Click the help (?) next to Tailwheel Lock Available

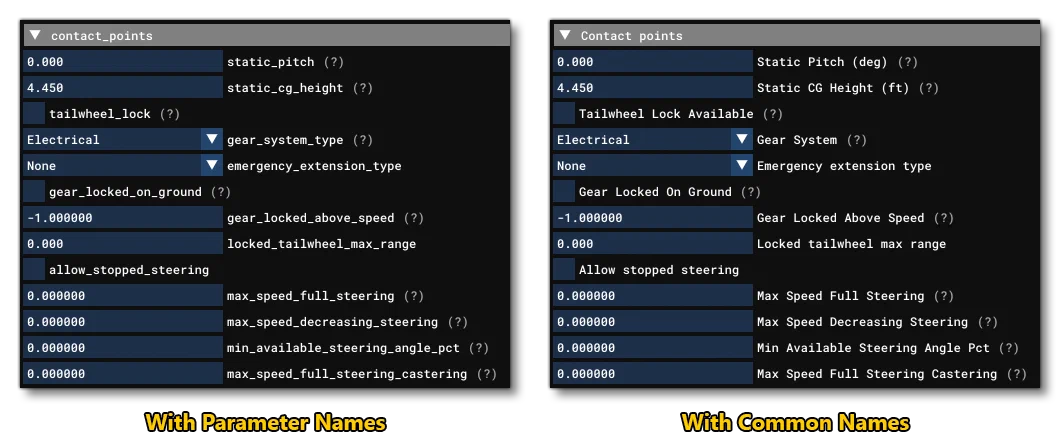(x=773, y=114)
